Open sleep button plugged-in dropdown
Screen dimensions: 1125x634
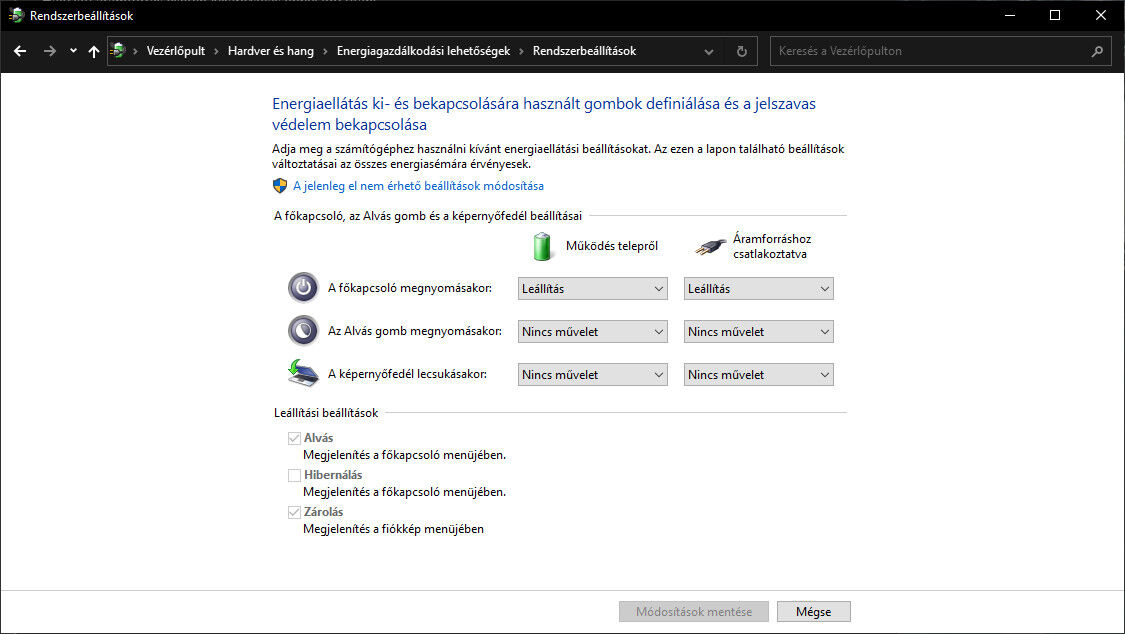click(758, 331)
